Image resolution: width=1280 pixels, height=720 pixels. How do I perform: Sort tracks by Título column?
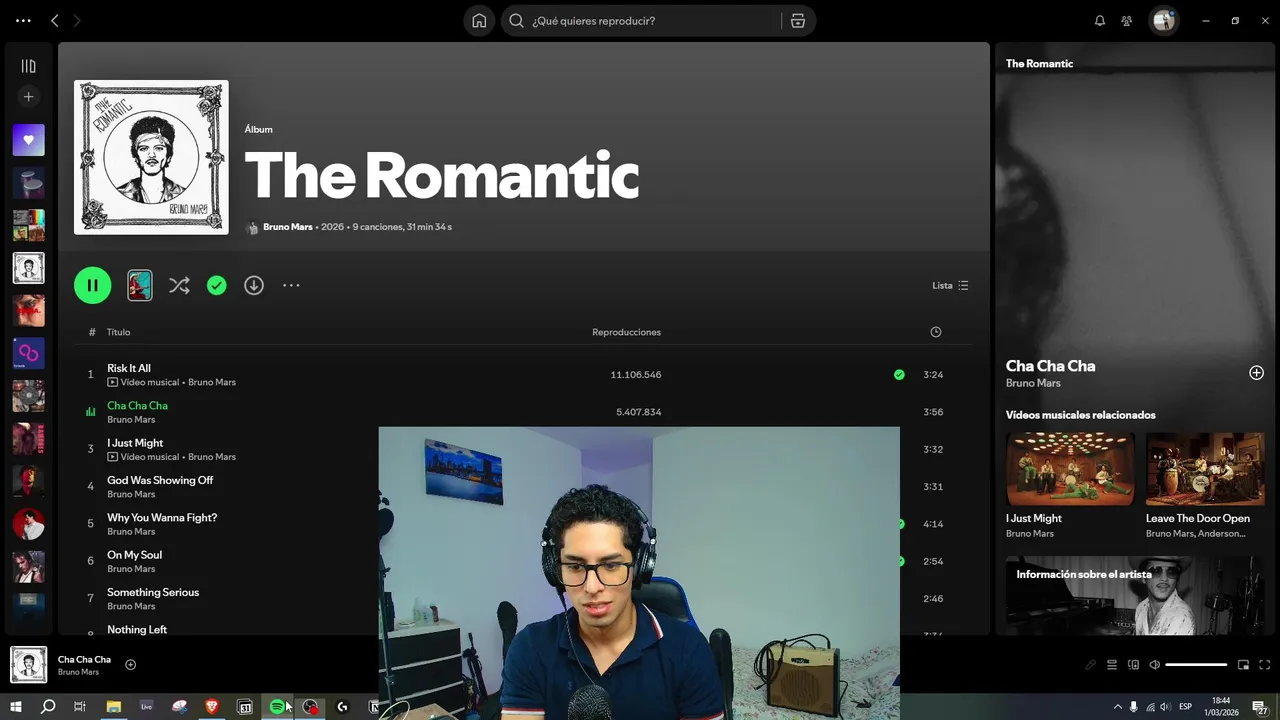pyautogui.click(x=118, y=332)
